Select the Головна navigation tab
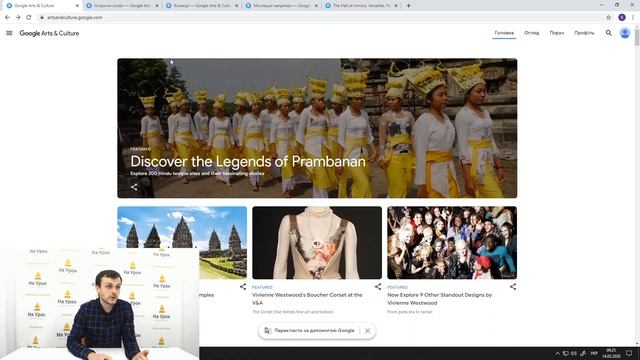 (x=504, y=33)
